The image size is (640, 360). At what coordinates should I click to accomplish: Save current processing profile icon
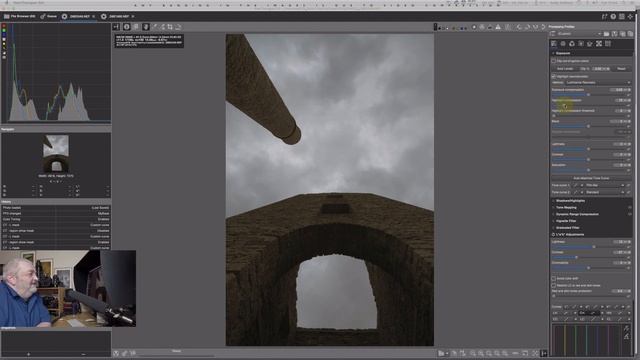click(x=615, y=34)
